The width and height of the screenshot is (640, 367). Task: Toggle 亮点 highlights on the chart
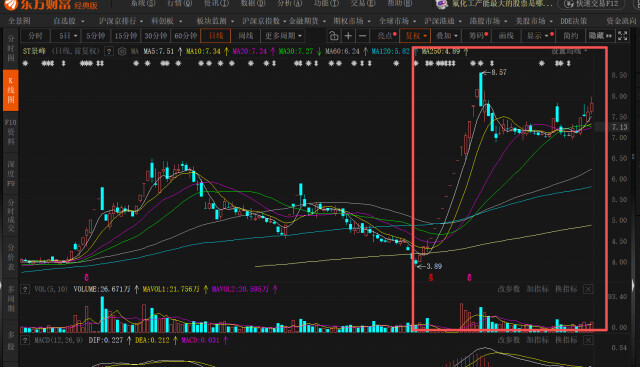[386, 36]
